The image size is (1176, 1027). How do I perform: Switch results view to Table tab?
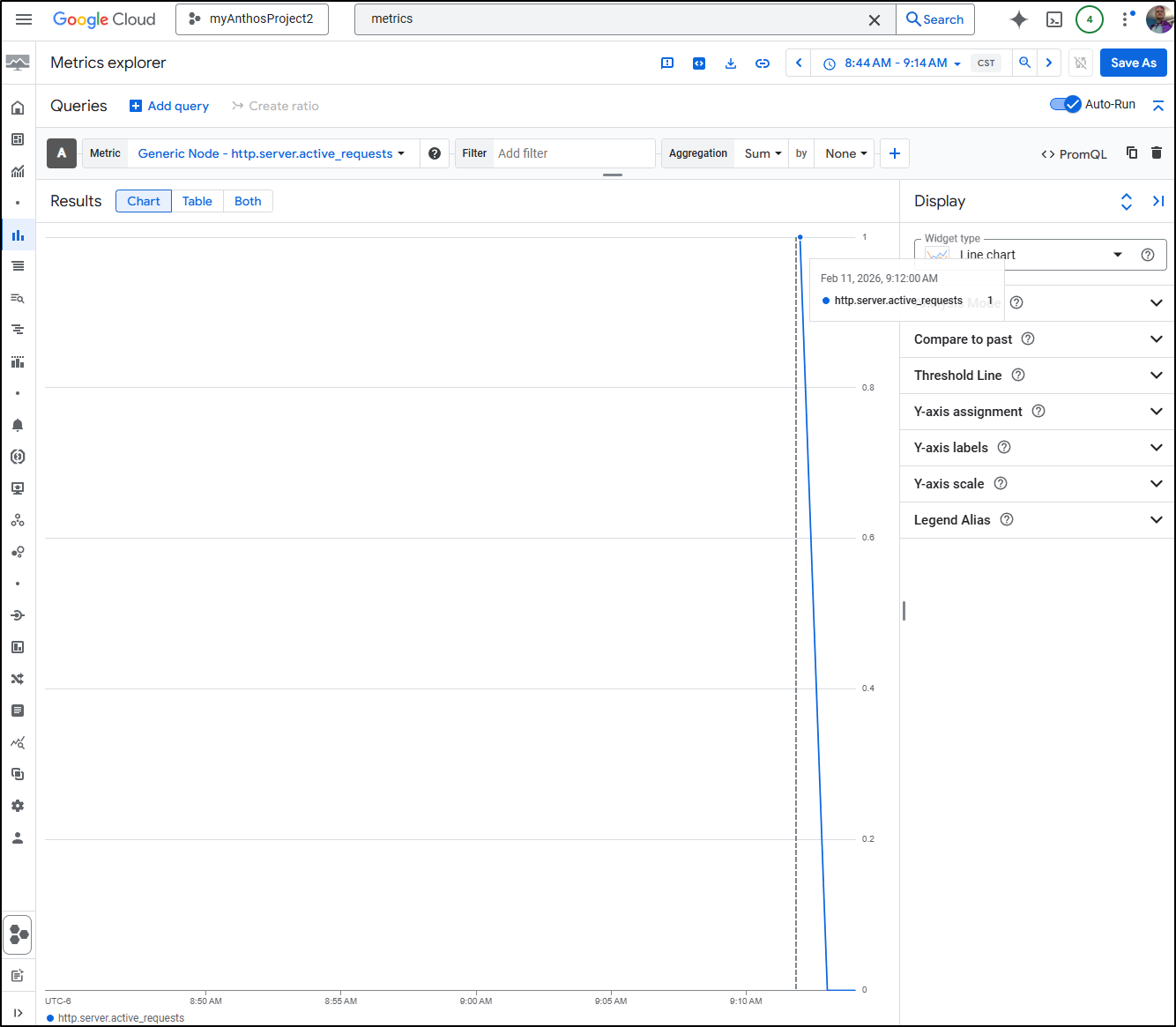197,201
